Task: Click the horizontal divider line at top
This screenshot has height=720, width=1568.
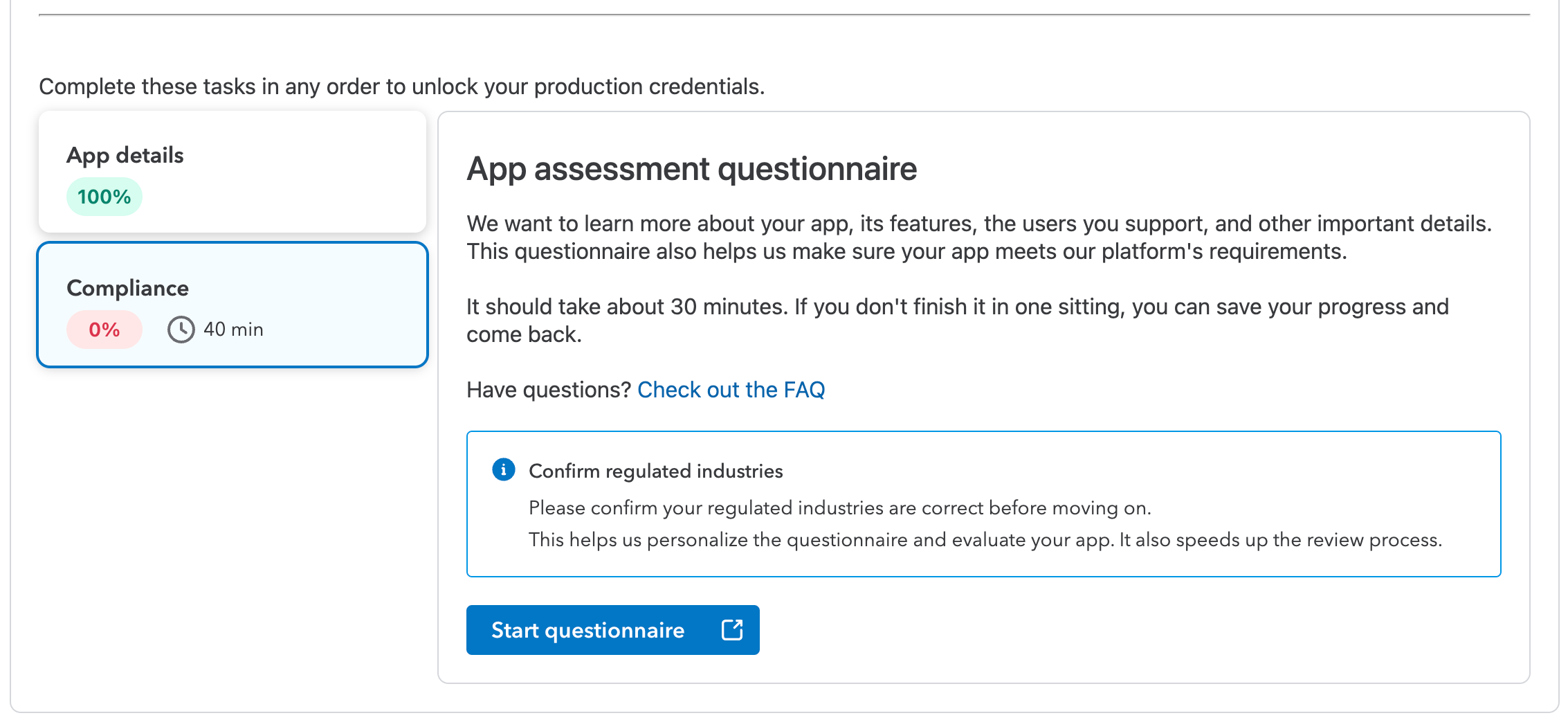Action: click(784, 15)
